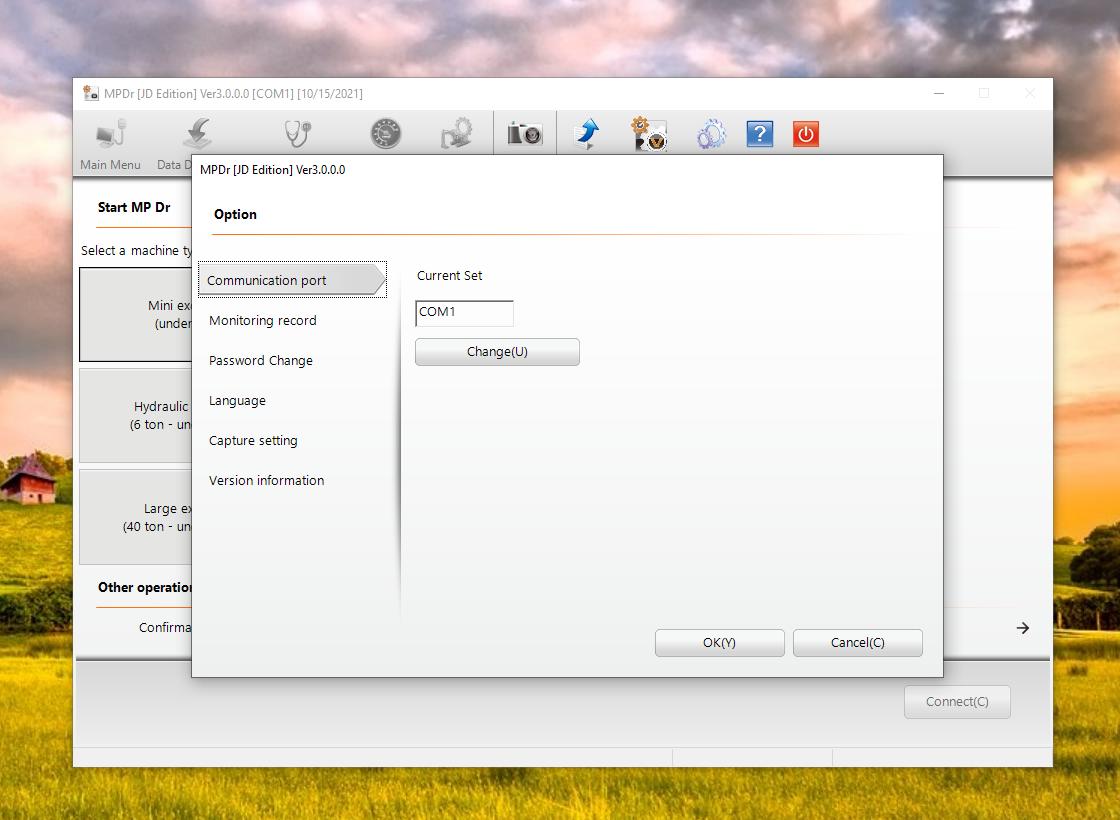Open the blue gears options icon
The image size is (1120, 820).
point(710,134)
